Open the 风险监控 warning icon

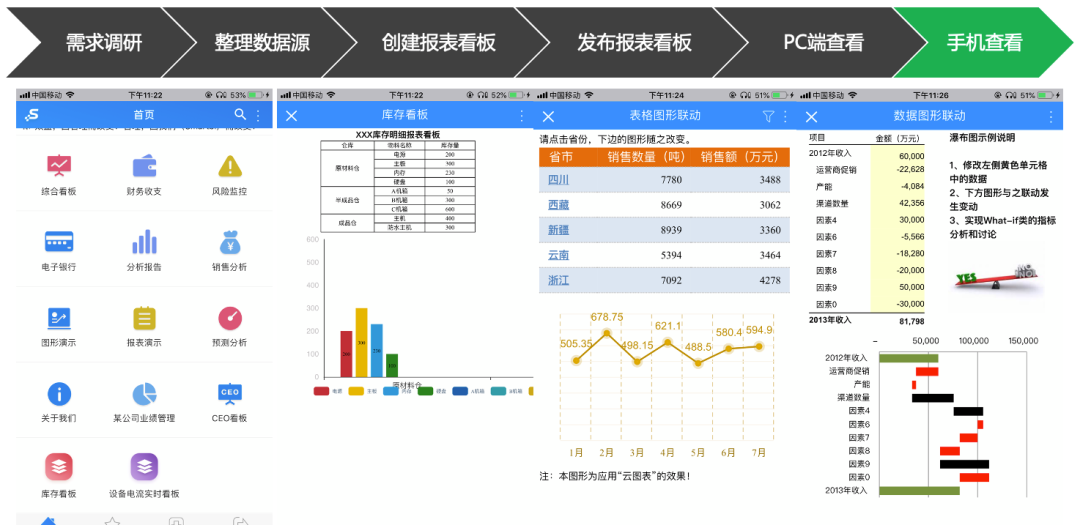[x=229, y=166]
